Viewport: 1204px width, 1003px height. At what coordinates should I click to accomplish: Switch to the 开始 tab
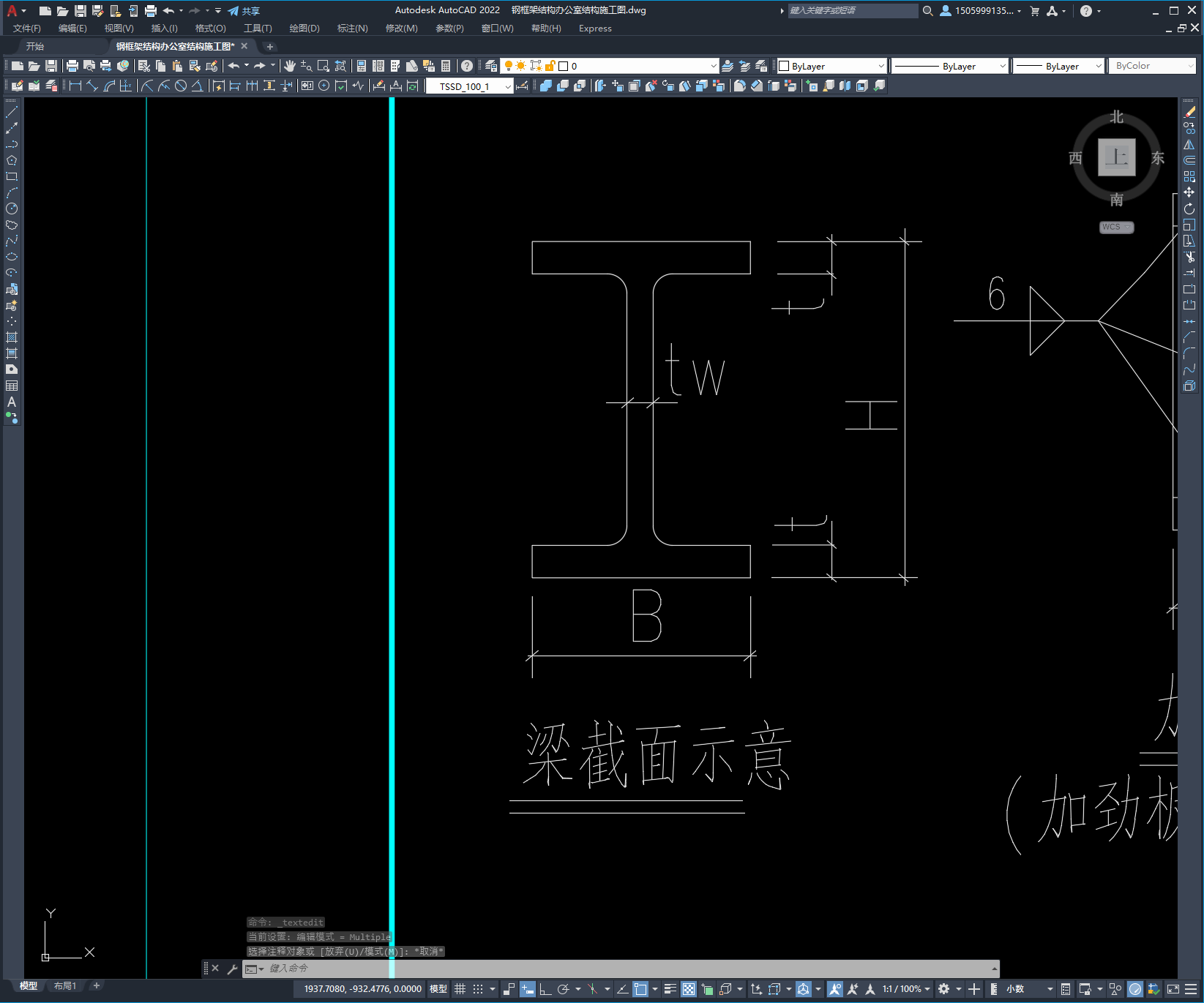click(x=35, y=46)
